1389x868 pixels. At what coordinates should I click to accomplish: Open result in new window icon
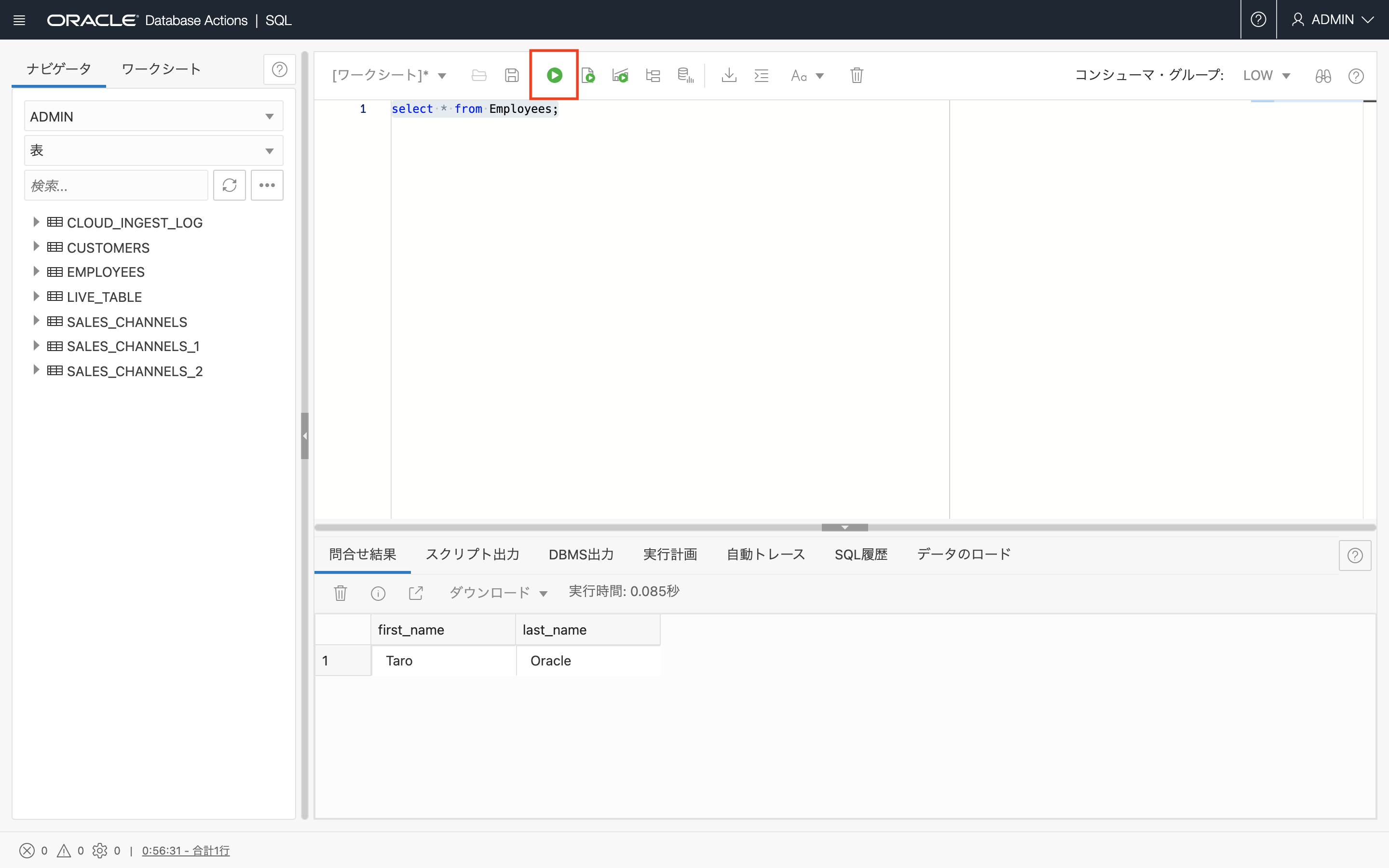(416, 593)
